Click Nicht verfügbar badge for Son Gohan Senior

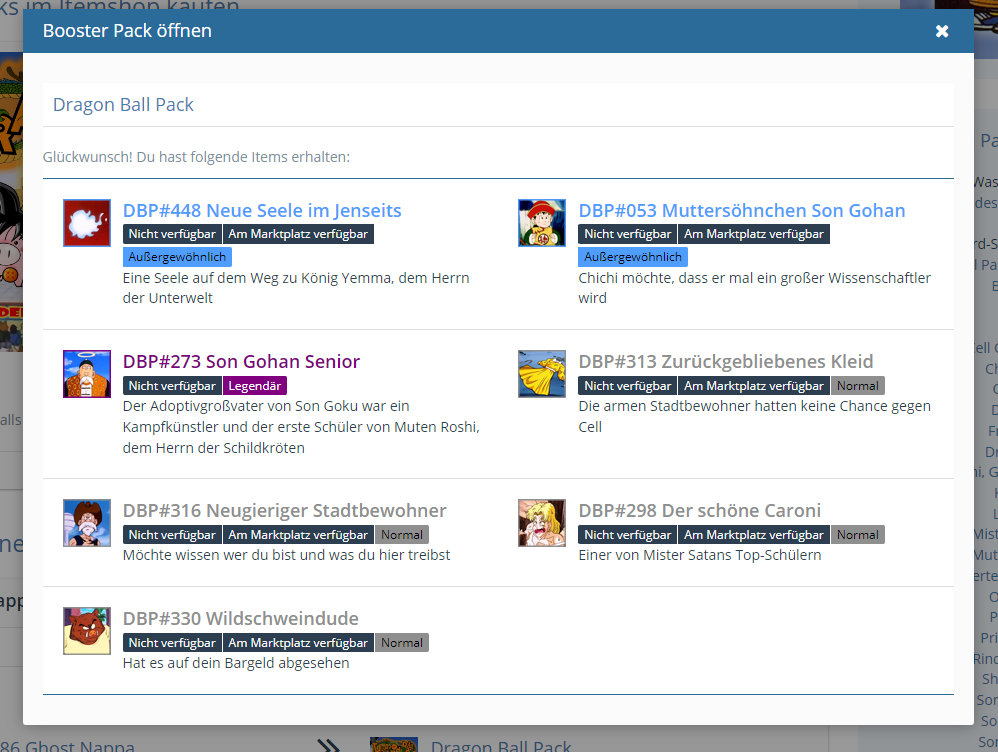172,386
